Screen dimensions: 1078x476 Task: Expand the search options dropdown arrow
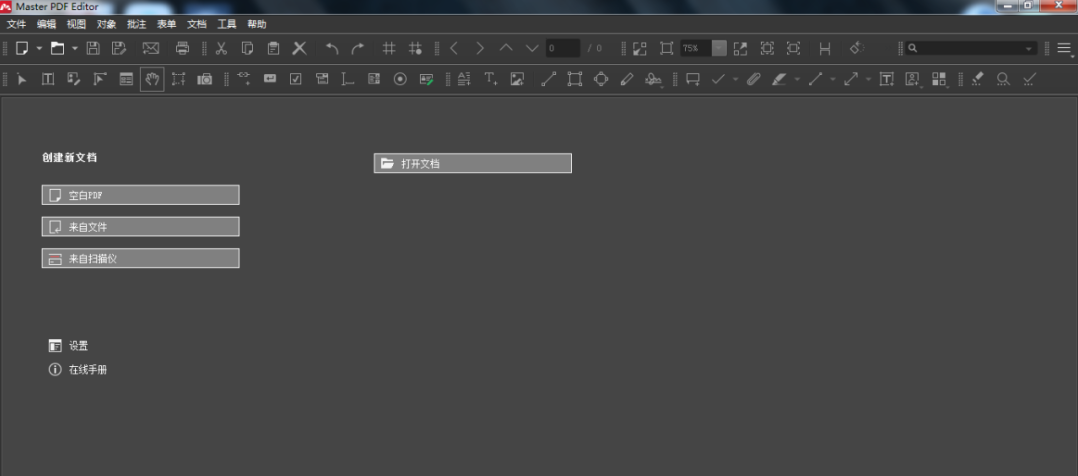1029,49
